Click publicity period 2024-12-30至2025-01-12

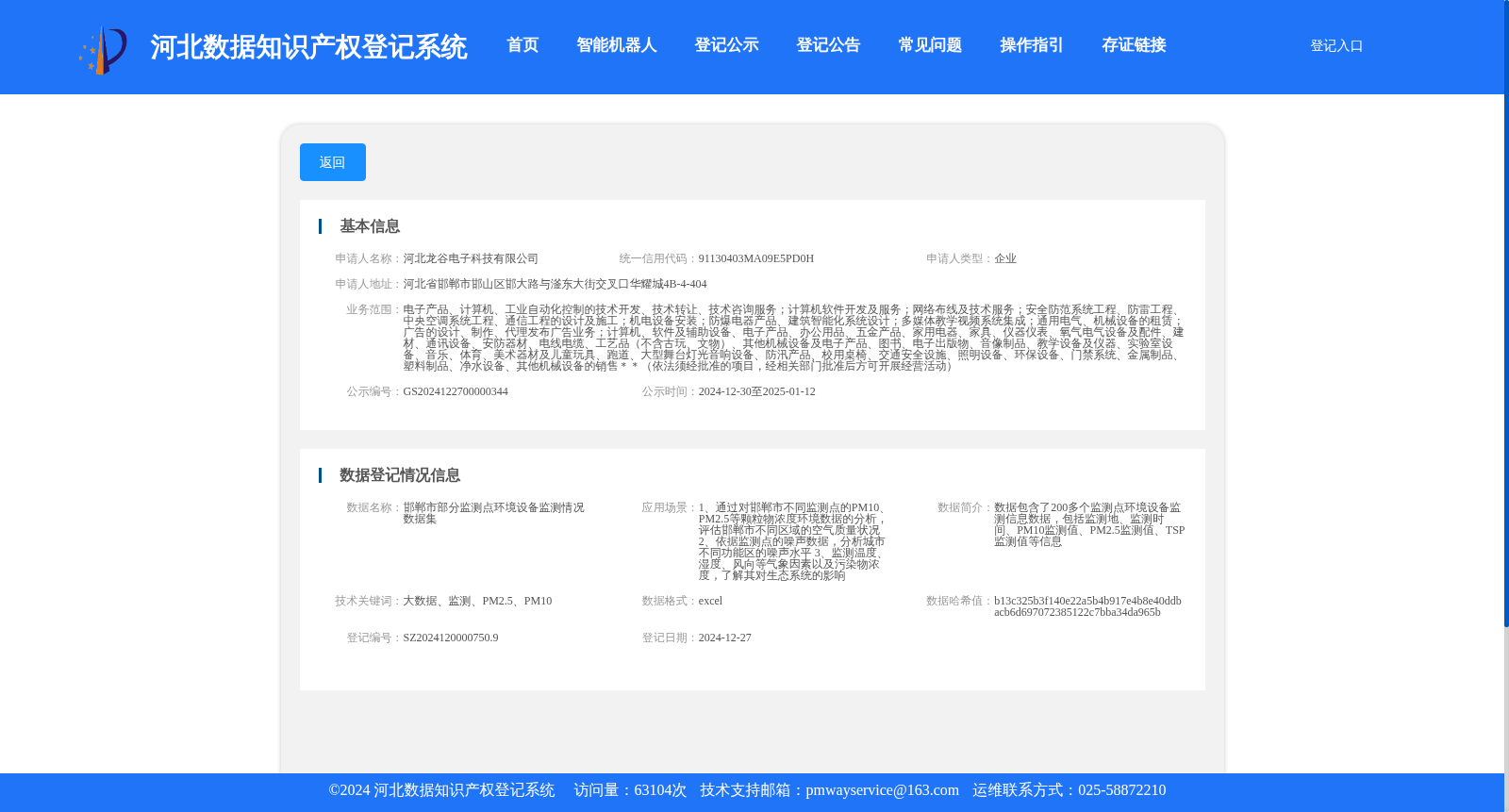[x=757, y=391]
